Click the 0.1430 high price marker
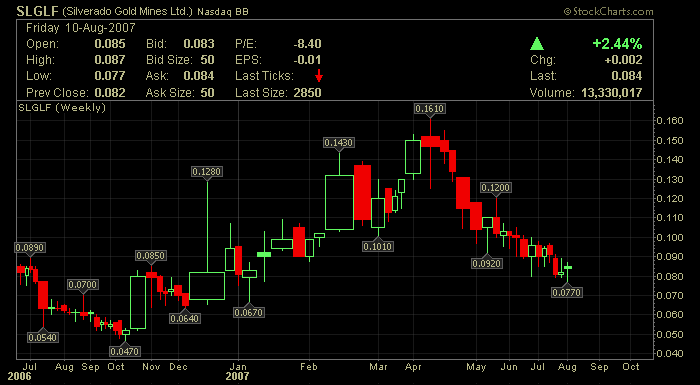Viewport: 700px width, 385px height. (x=338, y=143)
